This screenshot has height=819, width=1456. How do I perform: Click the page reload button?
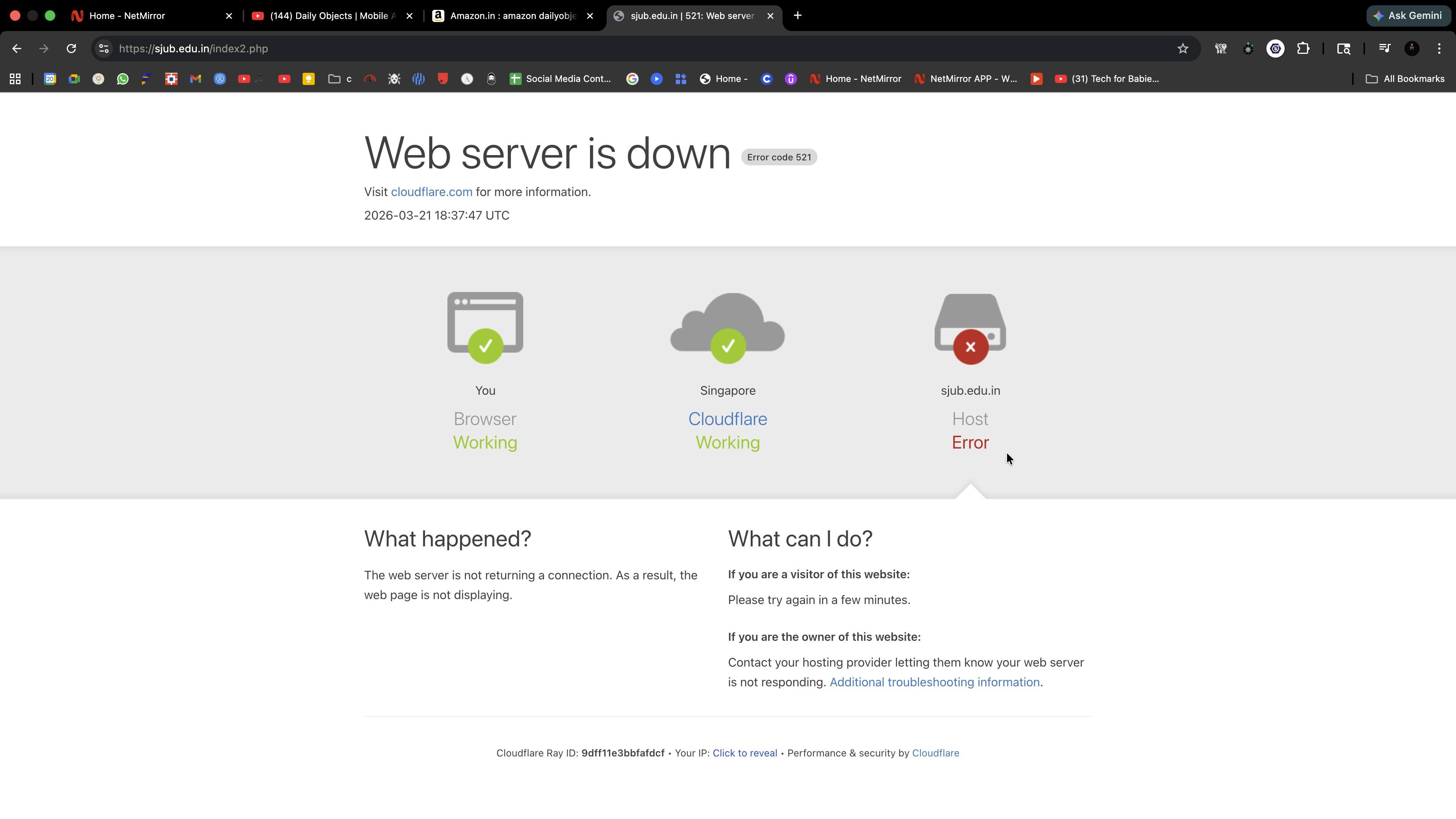71,49
